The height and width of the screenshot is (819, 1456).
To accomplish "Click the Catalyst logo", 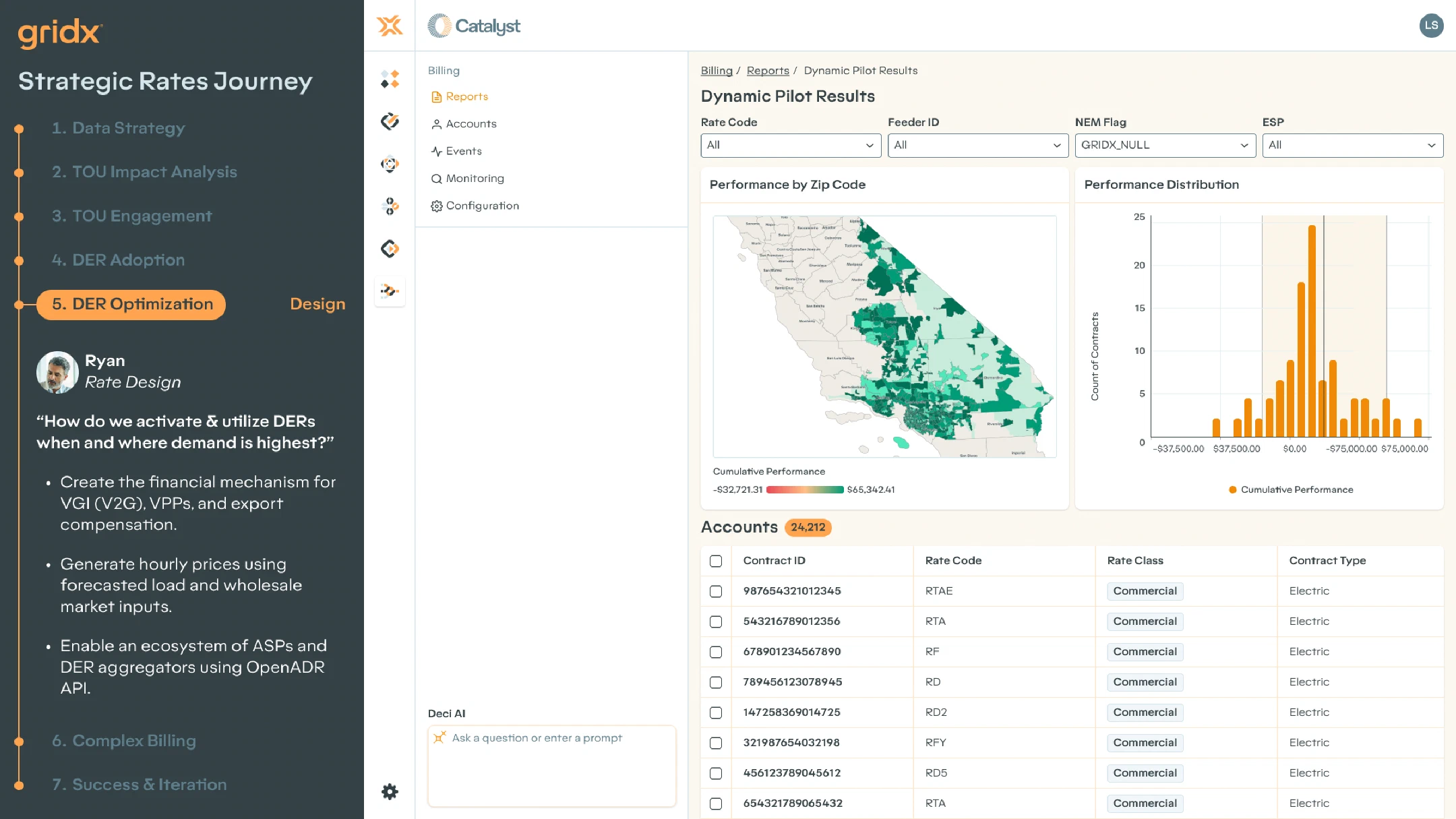I will (474, 26).
